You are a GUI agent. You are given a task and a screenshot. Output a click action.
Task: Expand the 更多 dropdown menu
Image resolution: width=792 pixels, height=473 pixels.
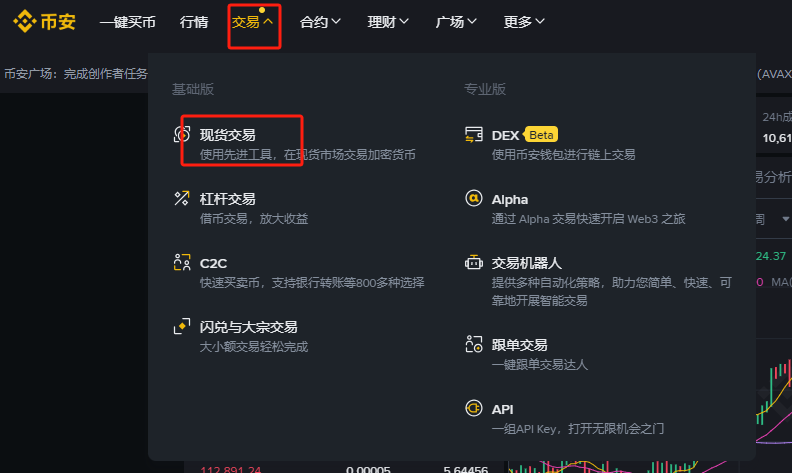[x=524, y=22]
